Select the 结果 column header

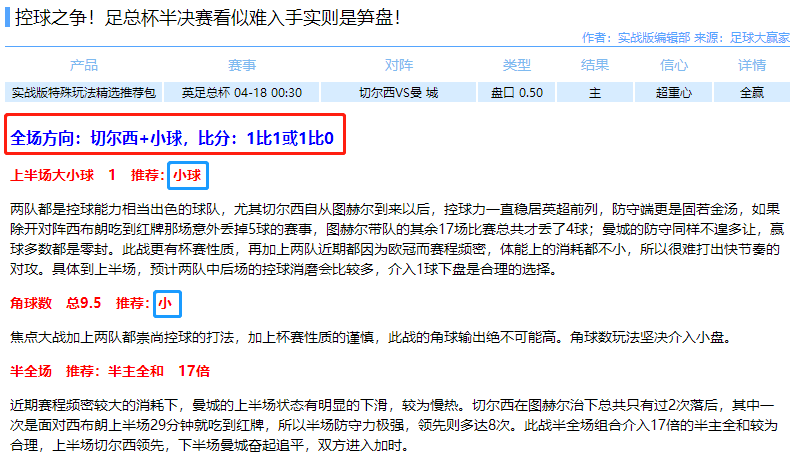click(x=595, y=65)
